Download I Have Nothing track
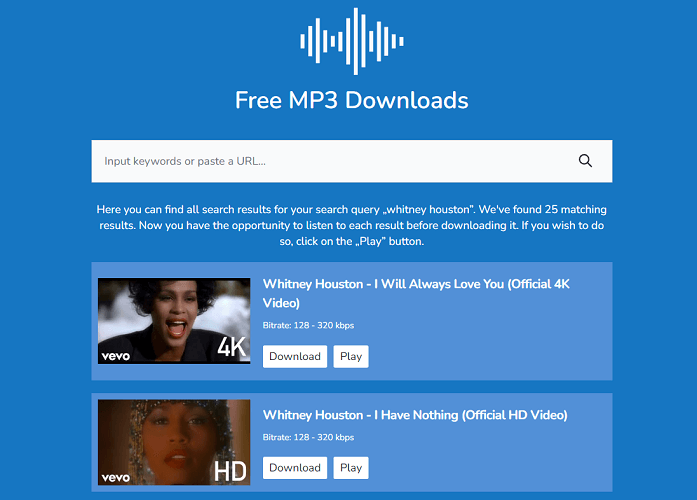This screenshot has width=697, height=500. point(295,468)
